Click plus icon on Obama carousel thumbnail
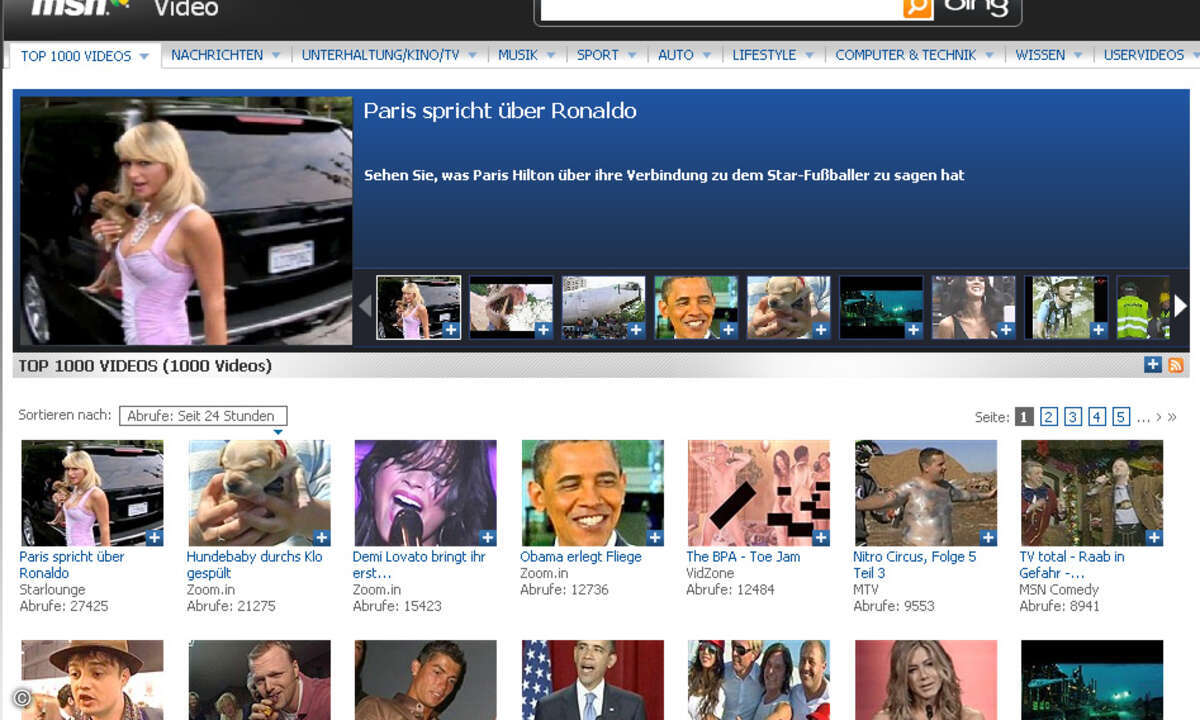This screenshot has width=1200, height=720. tap(728, 330)
